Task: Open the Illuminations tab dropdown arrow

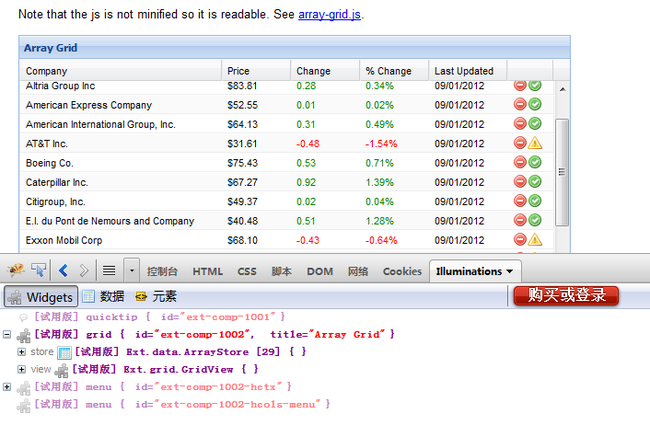Action: [x=510, y=272]
